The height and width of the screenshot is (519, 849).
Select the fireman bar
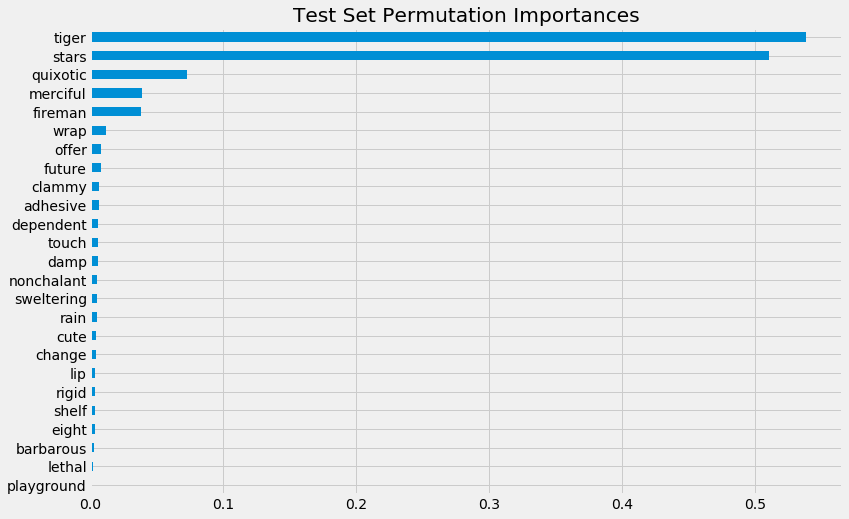116,112
